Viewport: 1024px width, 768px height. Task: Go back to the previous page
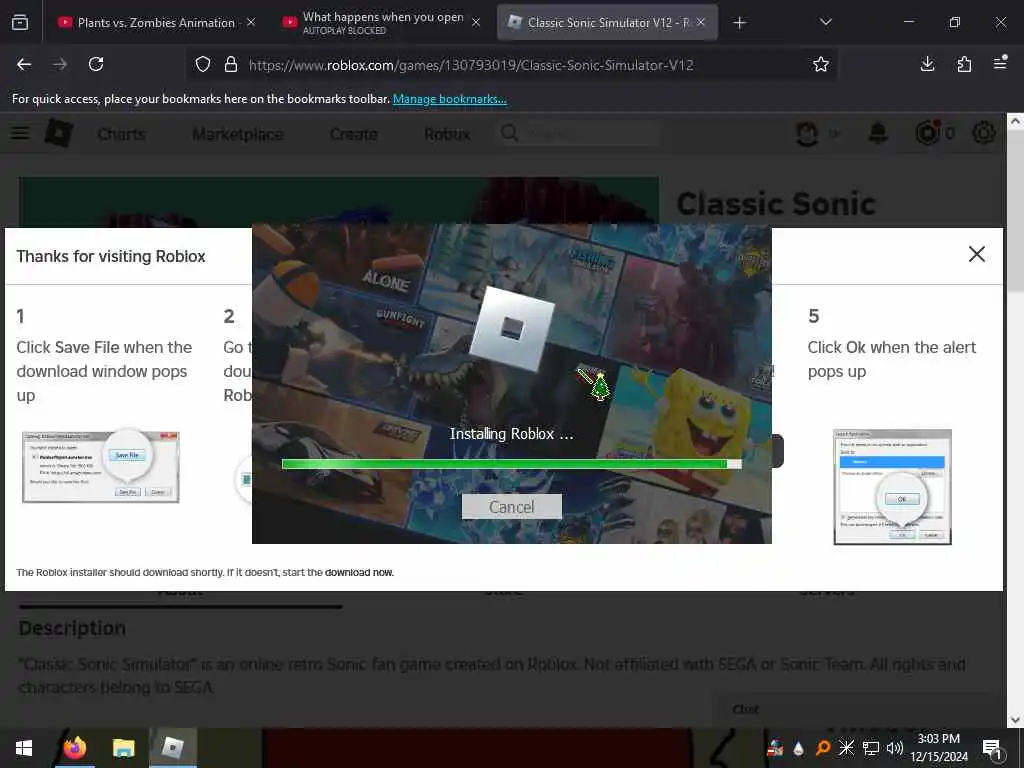click(x=24, y=64)
